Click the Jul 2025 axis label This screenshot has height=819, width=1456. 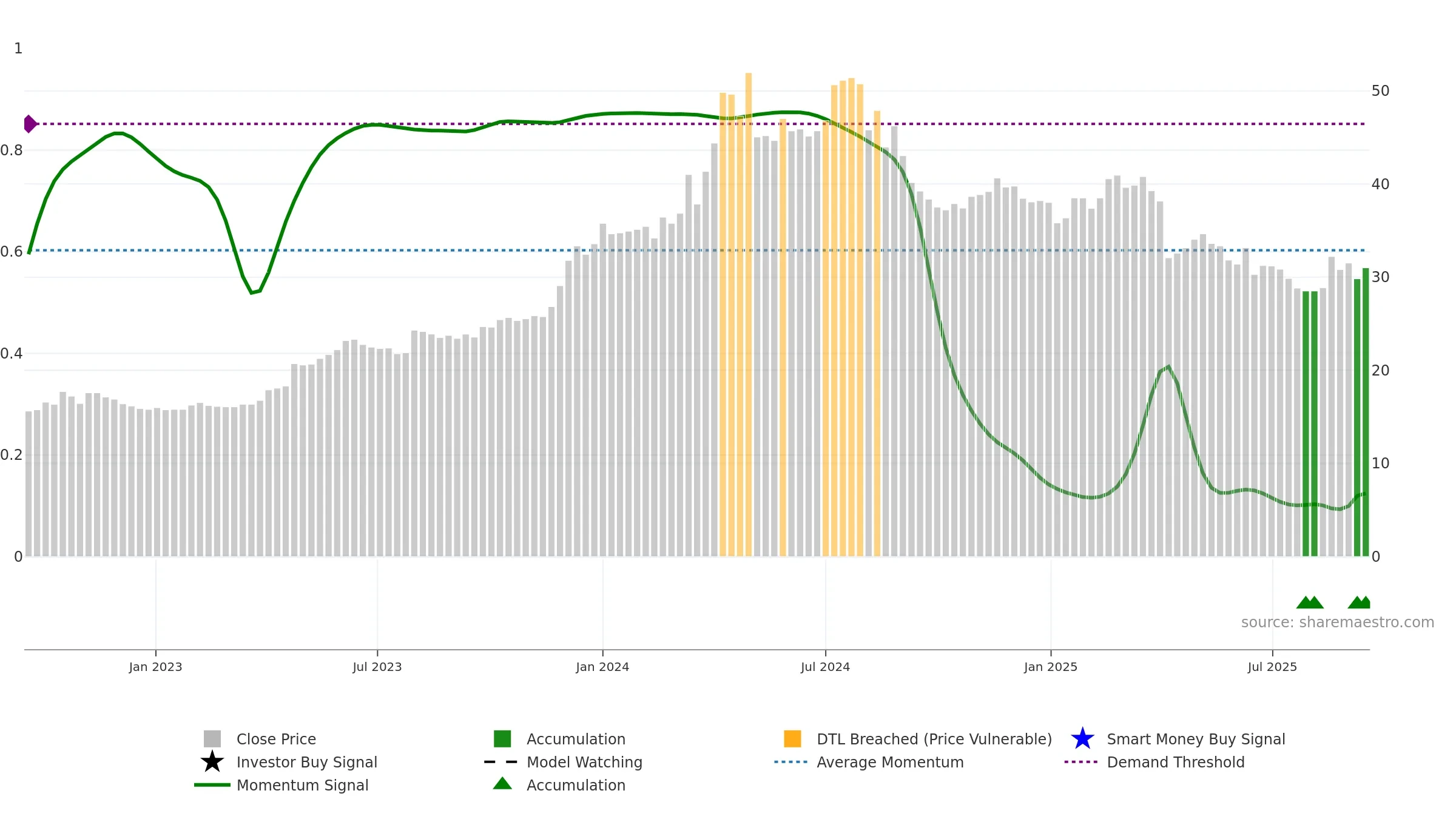(1272, 667)
